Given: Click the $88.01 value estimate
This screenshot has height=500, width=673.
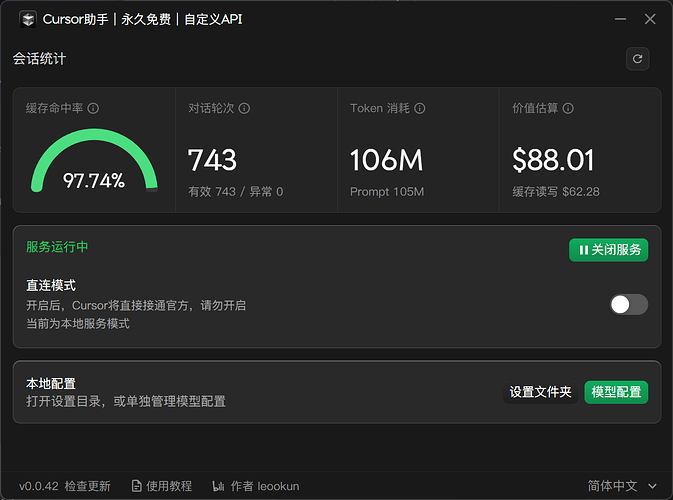Looking at the screenshot, I should [x=553, y=160].
